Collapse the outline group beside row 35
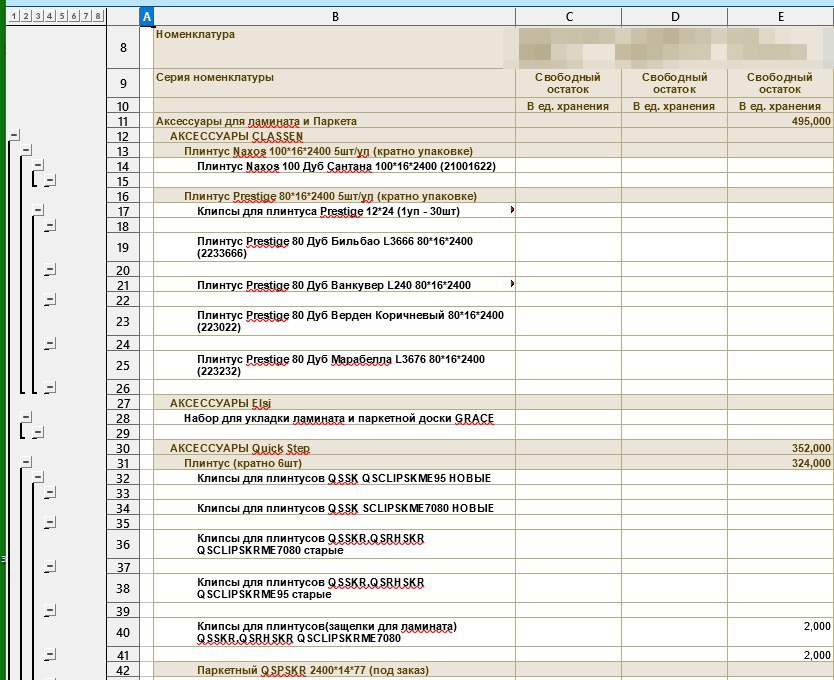Image resolution: width=834 pixels, height=680 pixels. click(x=50, y=523)
